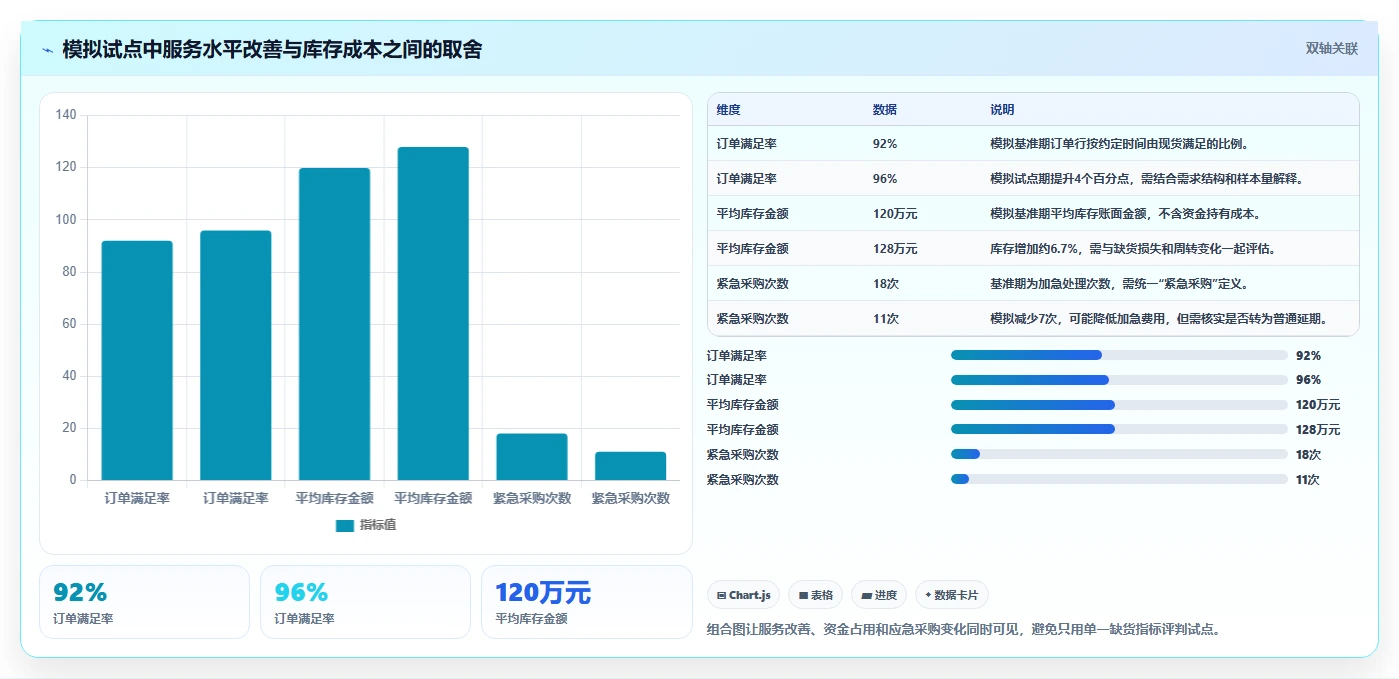The height and width of the screenshot is (679, 1399).
Task: Select the 表格 chip
Action: point(816,595)
